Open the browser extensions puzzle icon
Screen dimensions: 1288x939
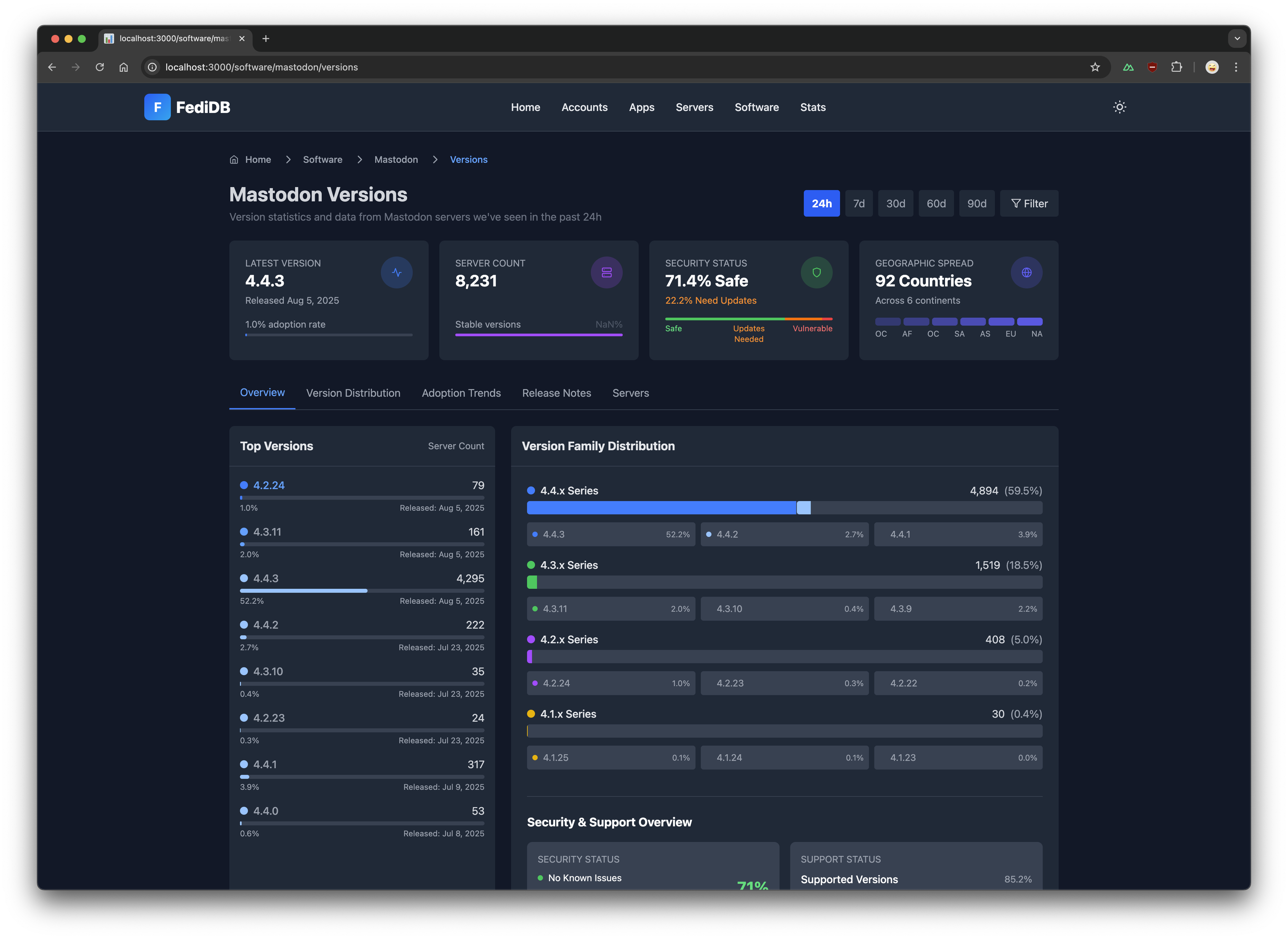[1176, 67]
